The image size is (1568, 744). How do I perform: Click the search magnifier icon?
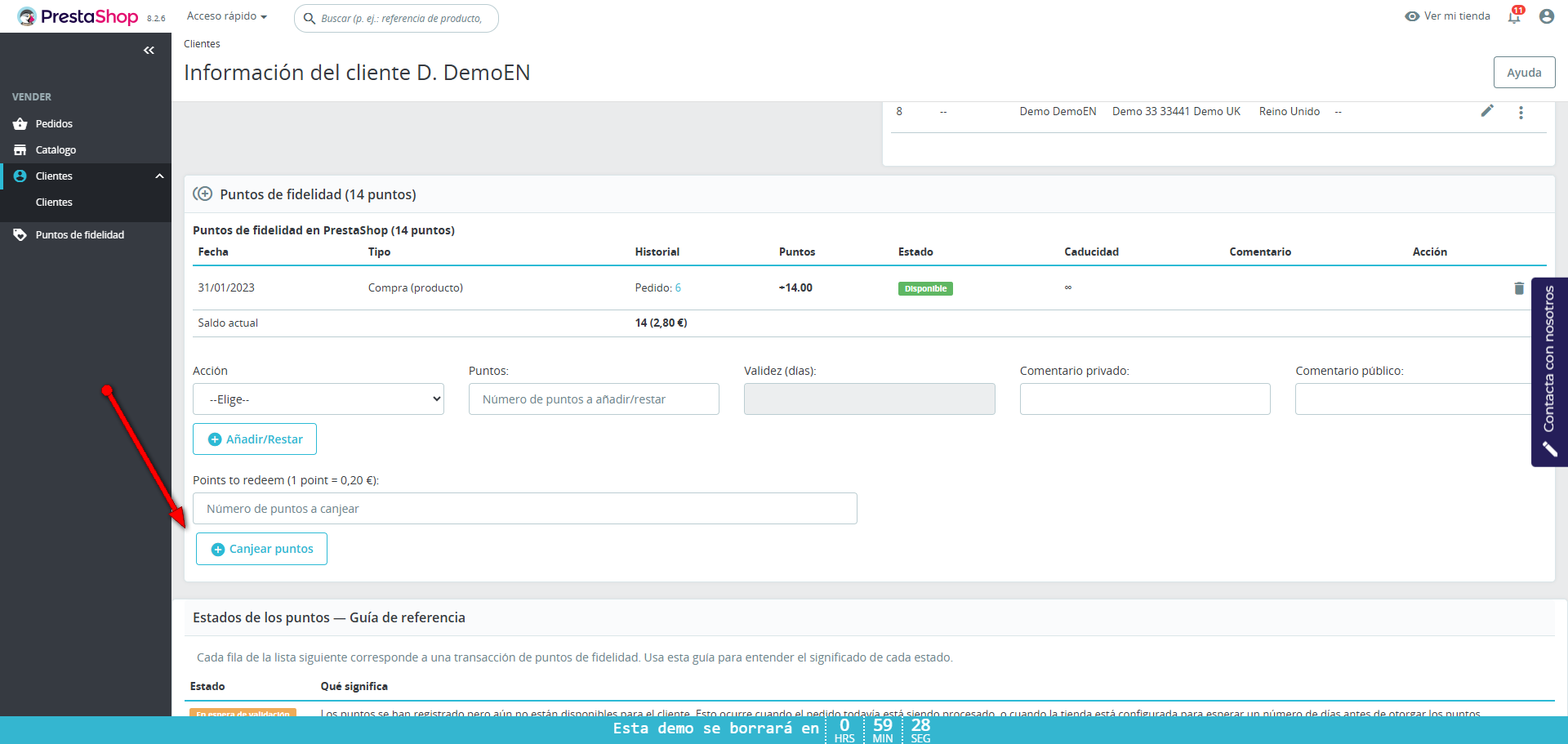point(310,18)
